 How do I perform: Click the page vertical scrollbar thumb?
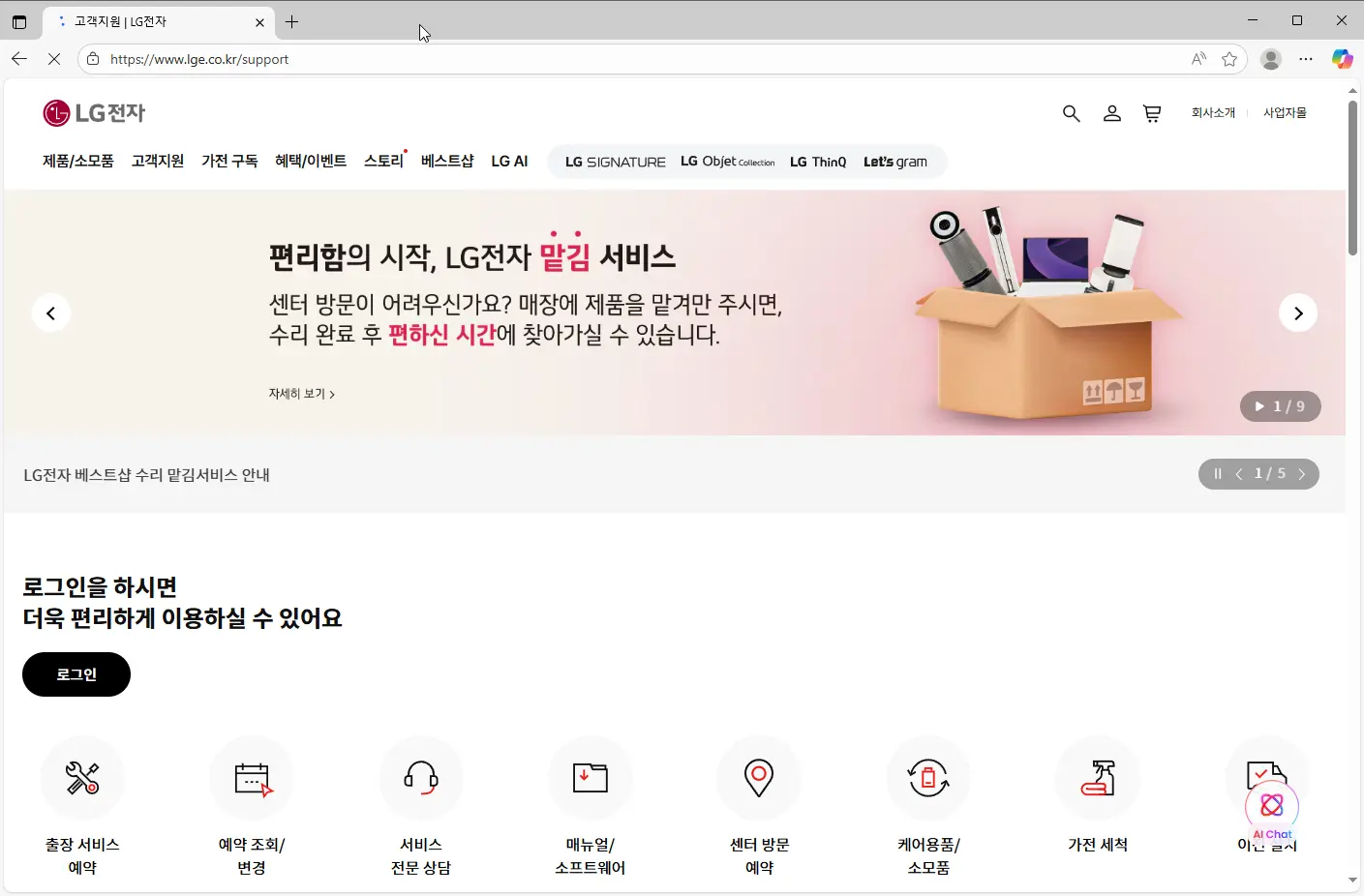(x=1352, y=177)
